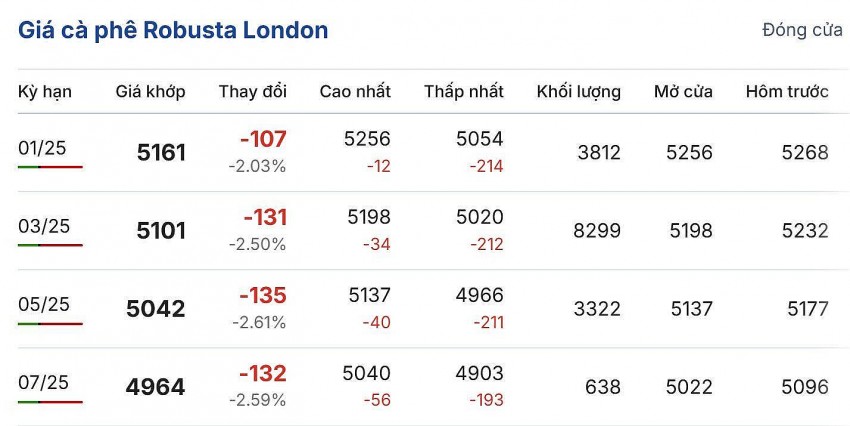Click the green-red bar under 01/25

50,167
